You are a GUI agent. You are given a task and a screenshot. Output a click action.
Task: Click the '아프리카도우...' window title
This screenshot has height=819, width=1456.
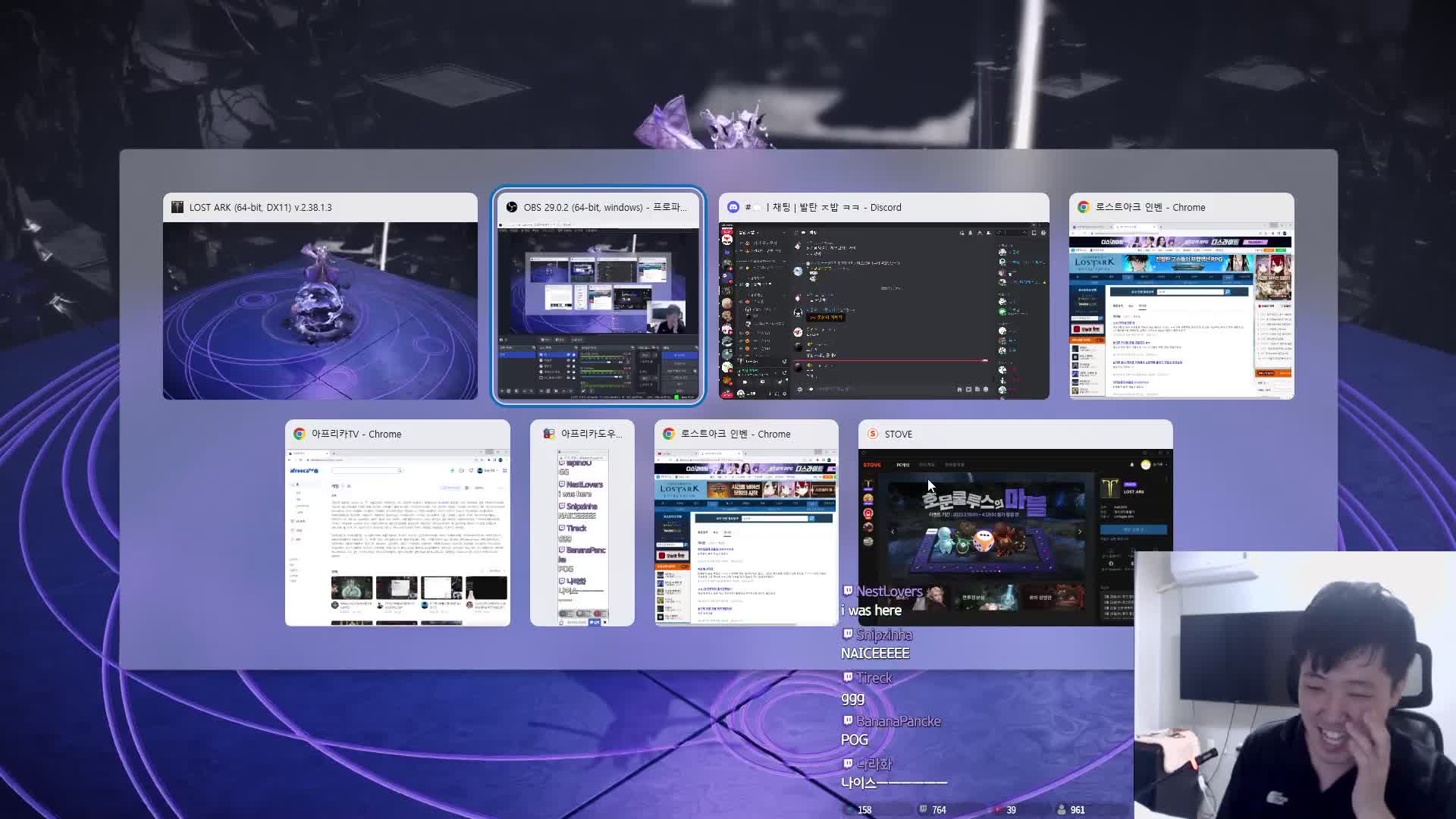point(591,434)
